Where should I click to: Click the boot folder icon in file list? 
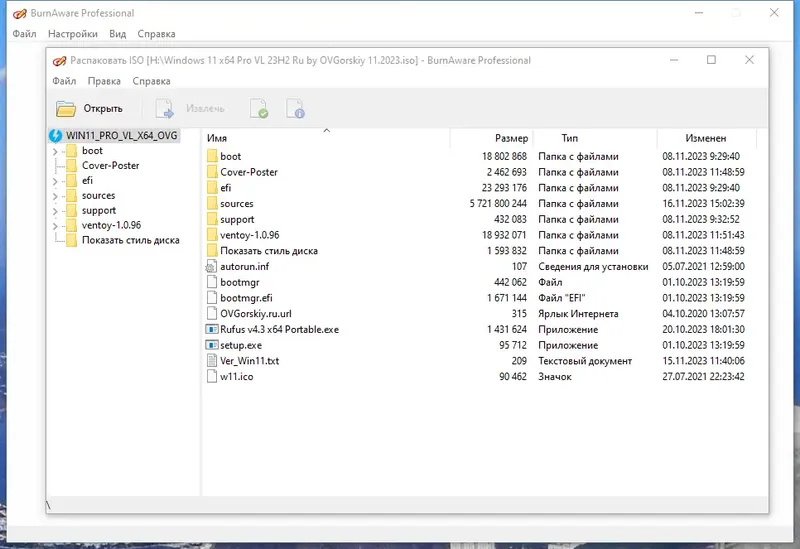212,156
